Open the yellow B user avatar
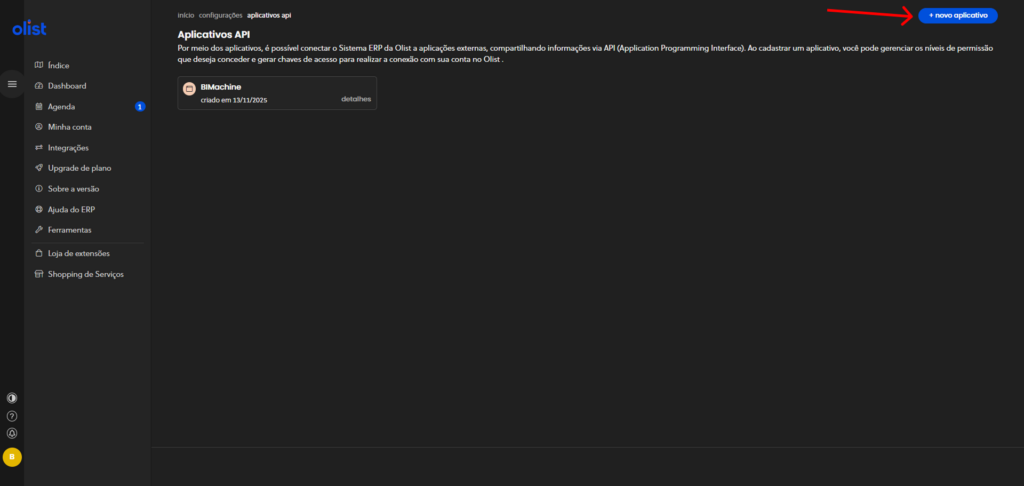 click(12, 457)
